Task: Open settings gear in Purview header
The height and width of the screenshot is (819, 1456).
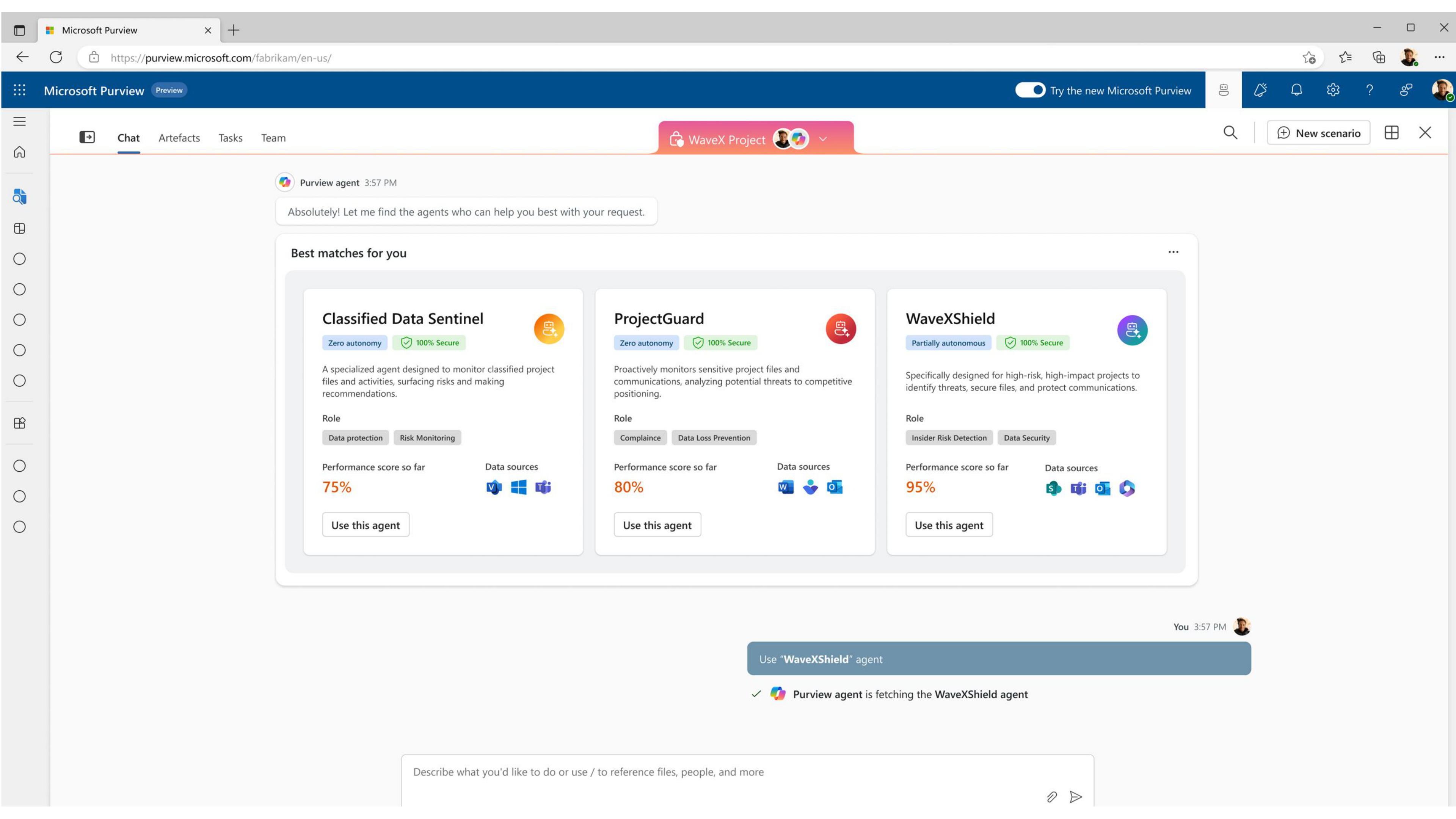Action: tap(1333, 90)
